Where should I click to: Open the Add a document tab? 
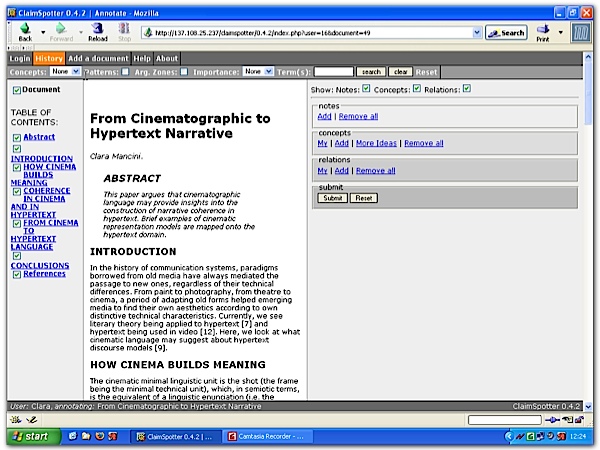(x=98, y=59)
